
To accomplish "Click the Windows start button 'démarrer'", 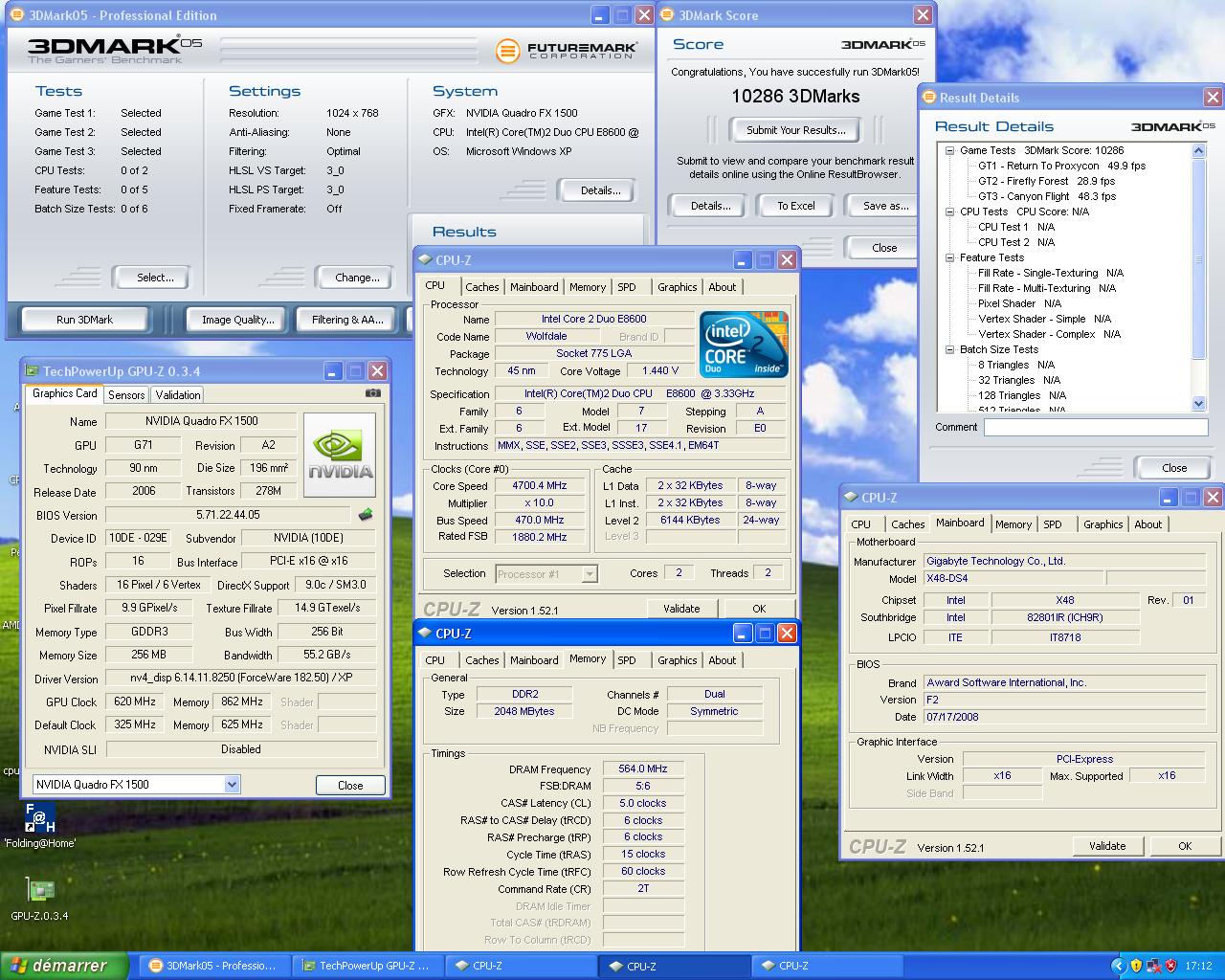I will (x=64, y=966).
